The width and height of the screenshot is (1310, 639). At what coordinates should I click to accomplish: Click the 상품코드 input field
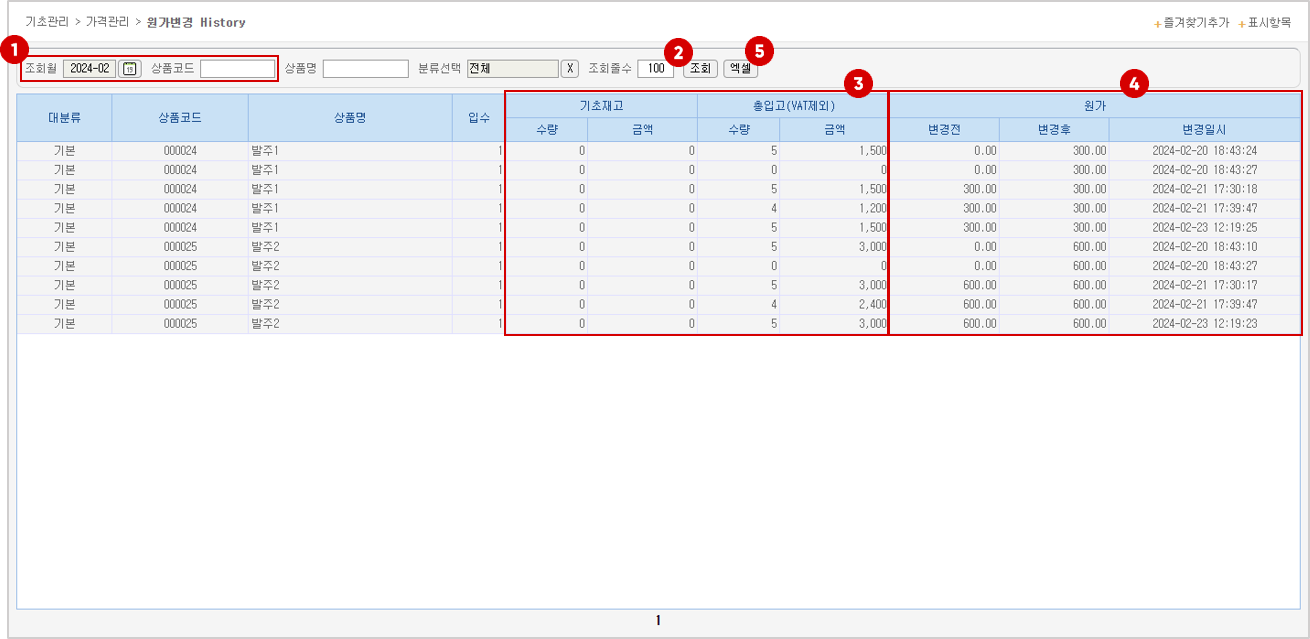[237, 68]
